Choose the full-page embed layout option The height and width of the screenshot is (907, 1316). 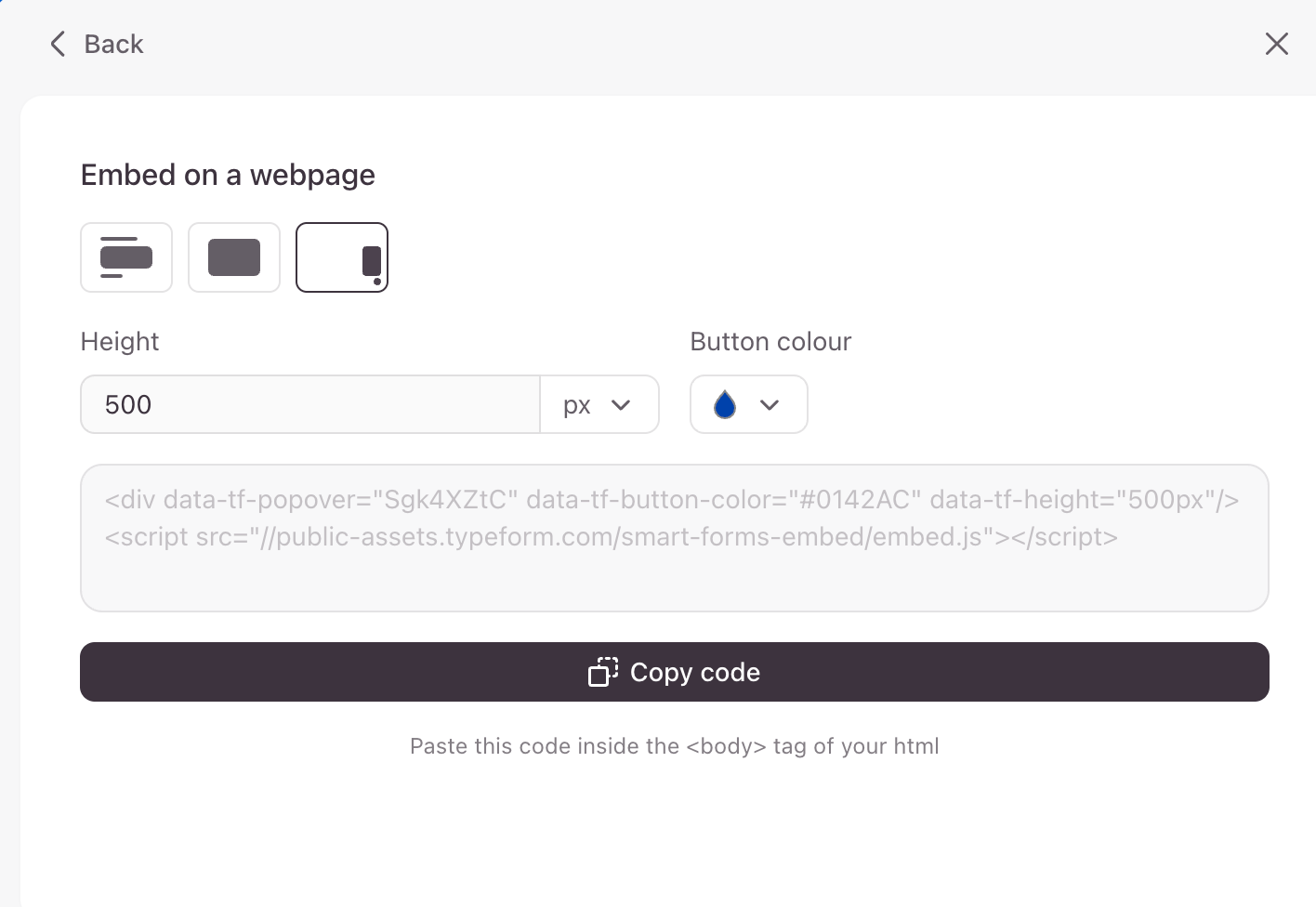234,257
